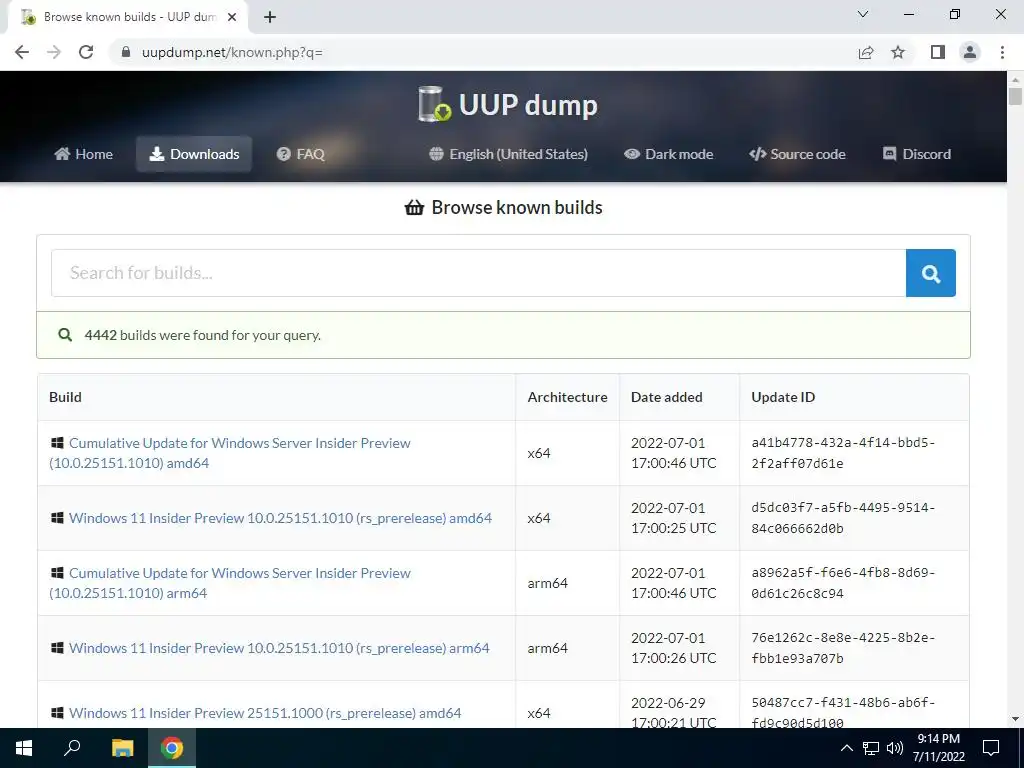Image resolution: width=1024 pixels, height=768 pixels.
Task: Click the address bar URL
Action: point(232,52)
